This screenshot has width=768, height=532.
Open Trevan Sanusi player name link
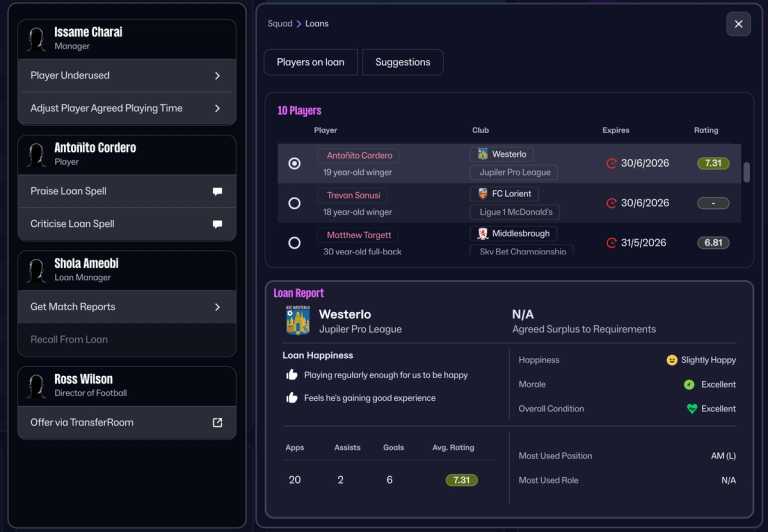(353, 195)
